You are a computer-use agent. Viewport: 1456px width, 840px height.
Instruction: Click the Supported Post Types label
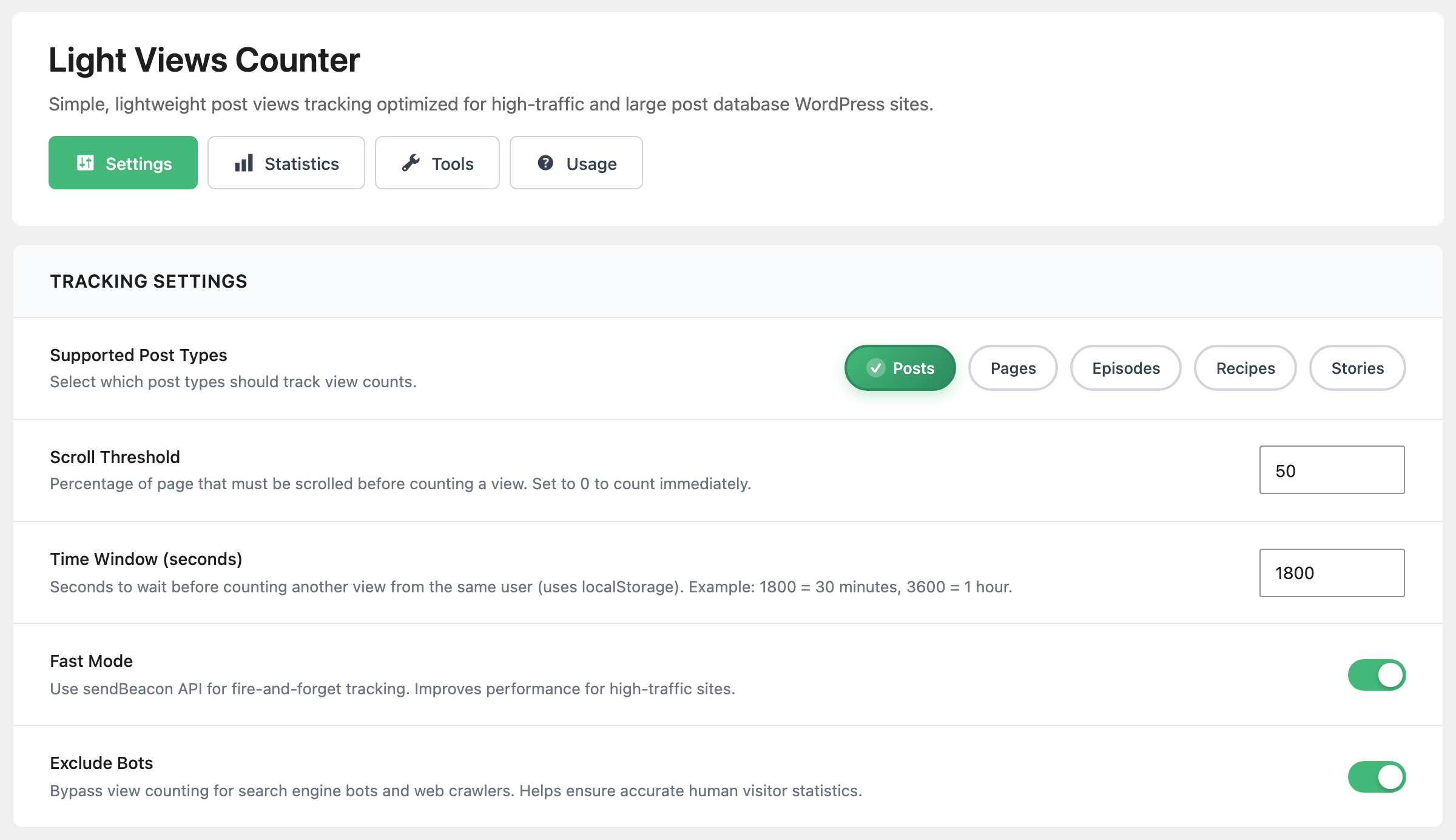138,355
